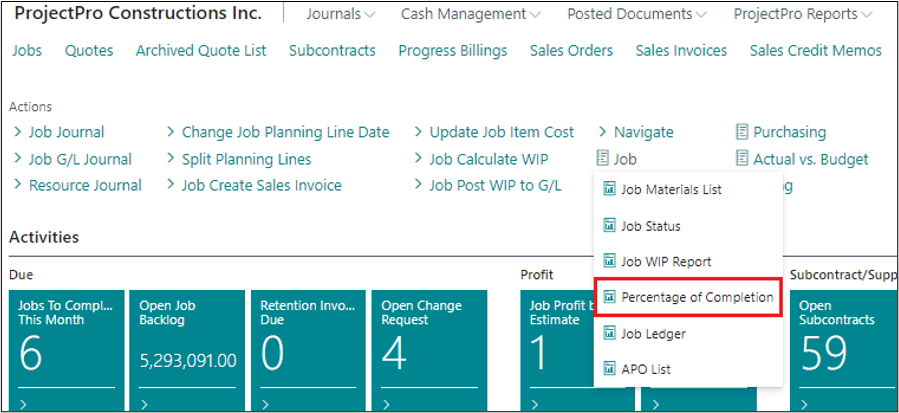
Task: Select Percentage of Completion from the Job menu
Action: [x=697, y=298]
